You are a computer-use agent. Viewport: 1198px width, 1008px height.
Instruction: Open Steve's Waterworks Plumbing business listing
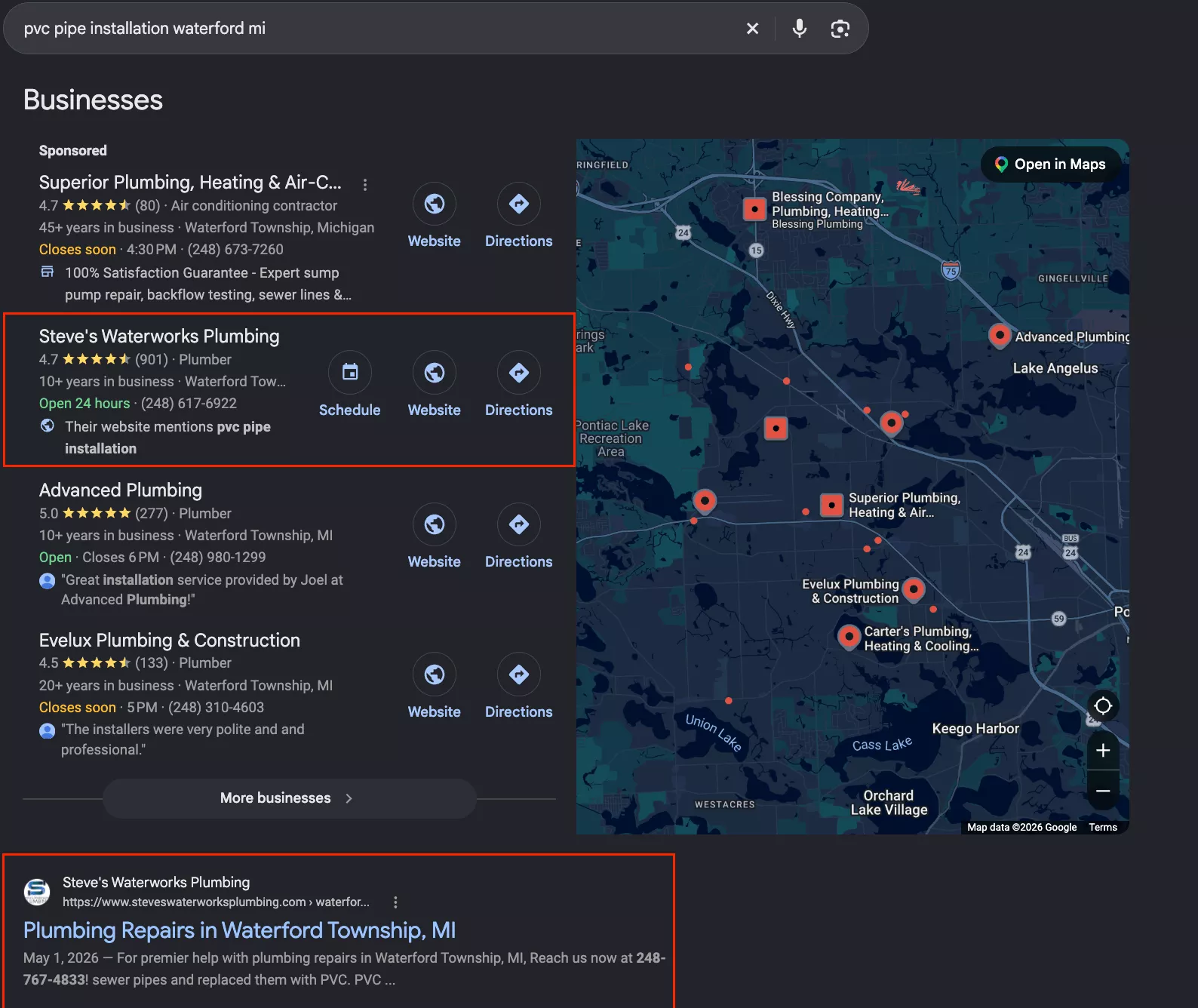click(x=159, y=337)
